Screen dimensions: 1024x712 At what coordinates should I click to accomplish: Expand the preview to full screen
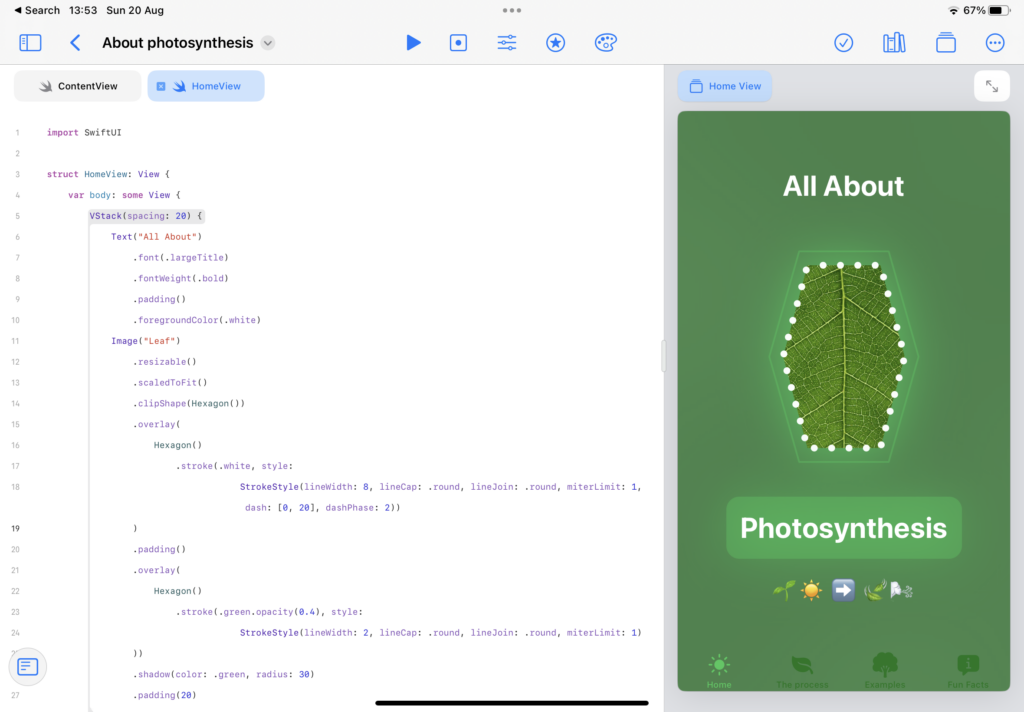tap(991, 86)
